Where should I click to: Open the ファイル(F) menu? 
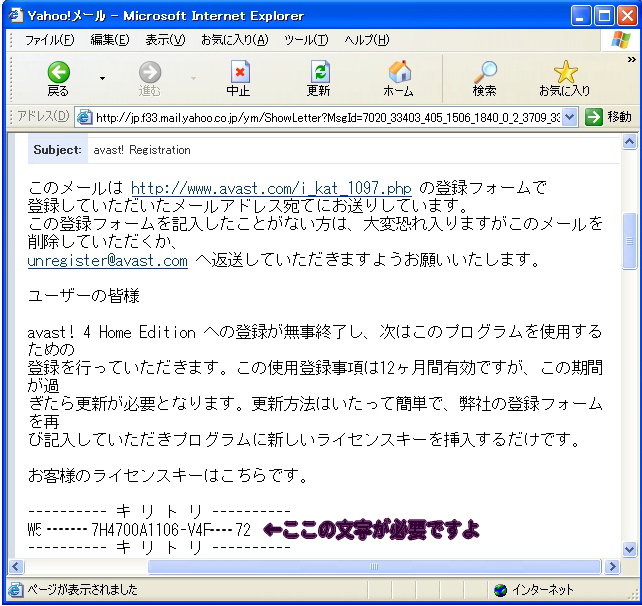coord(50,40)
